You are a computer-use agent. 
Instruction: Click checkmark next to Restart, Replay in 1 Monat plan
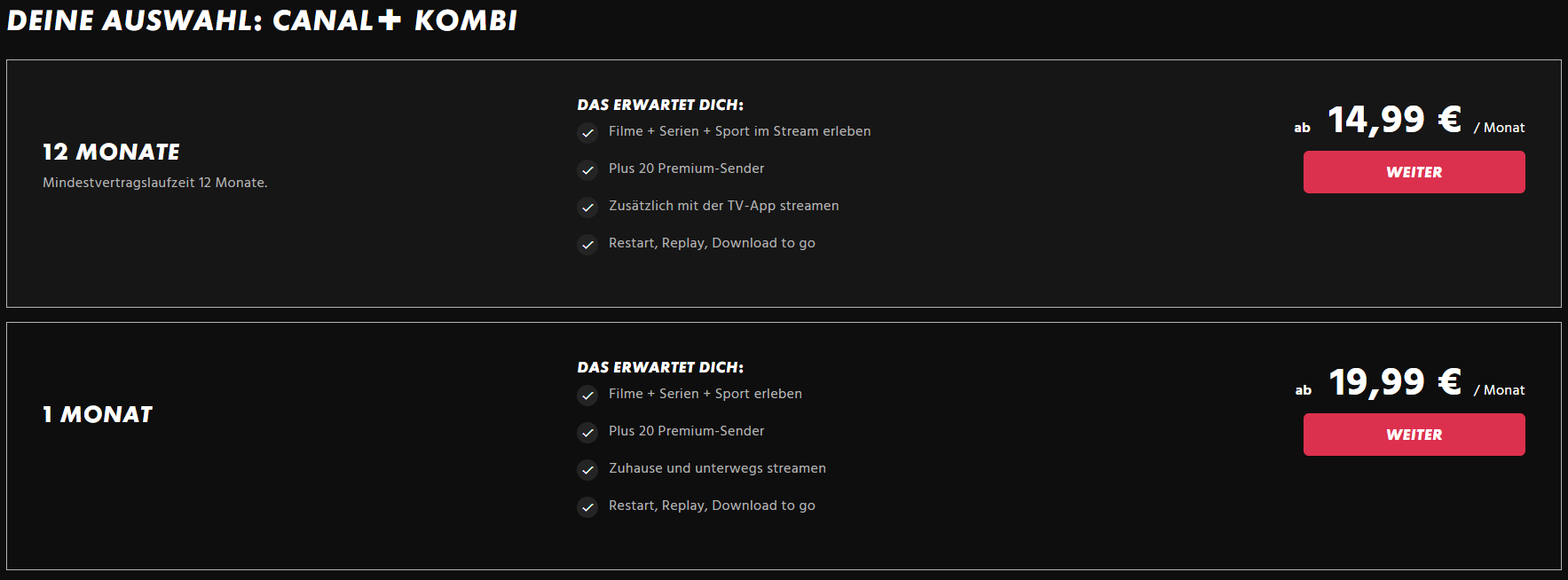587,507
